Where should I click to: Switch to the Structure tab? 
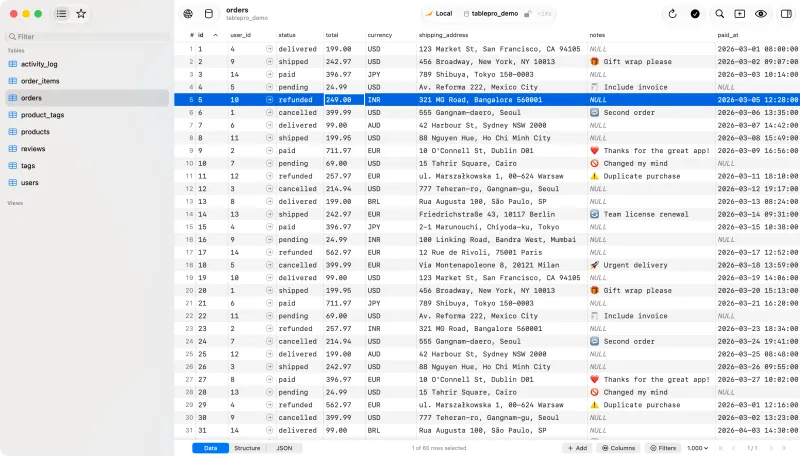tap(247, 448)
